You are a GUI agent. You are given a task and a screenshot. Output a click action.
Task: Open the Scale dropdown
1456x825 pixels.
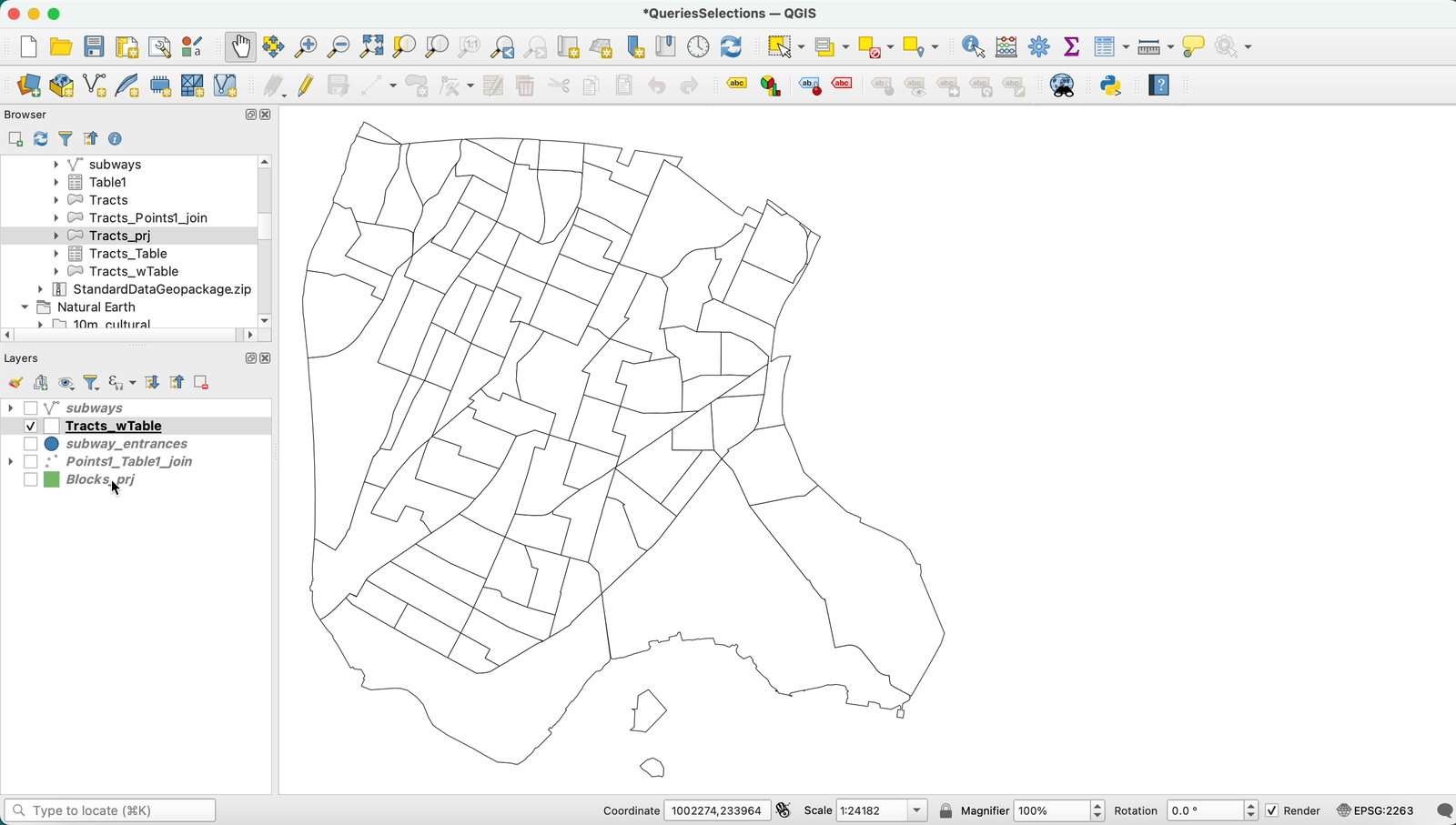tap(916, 810)
